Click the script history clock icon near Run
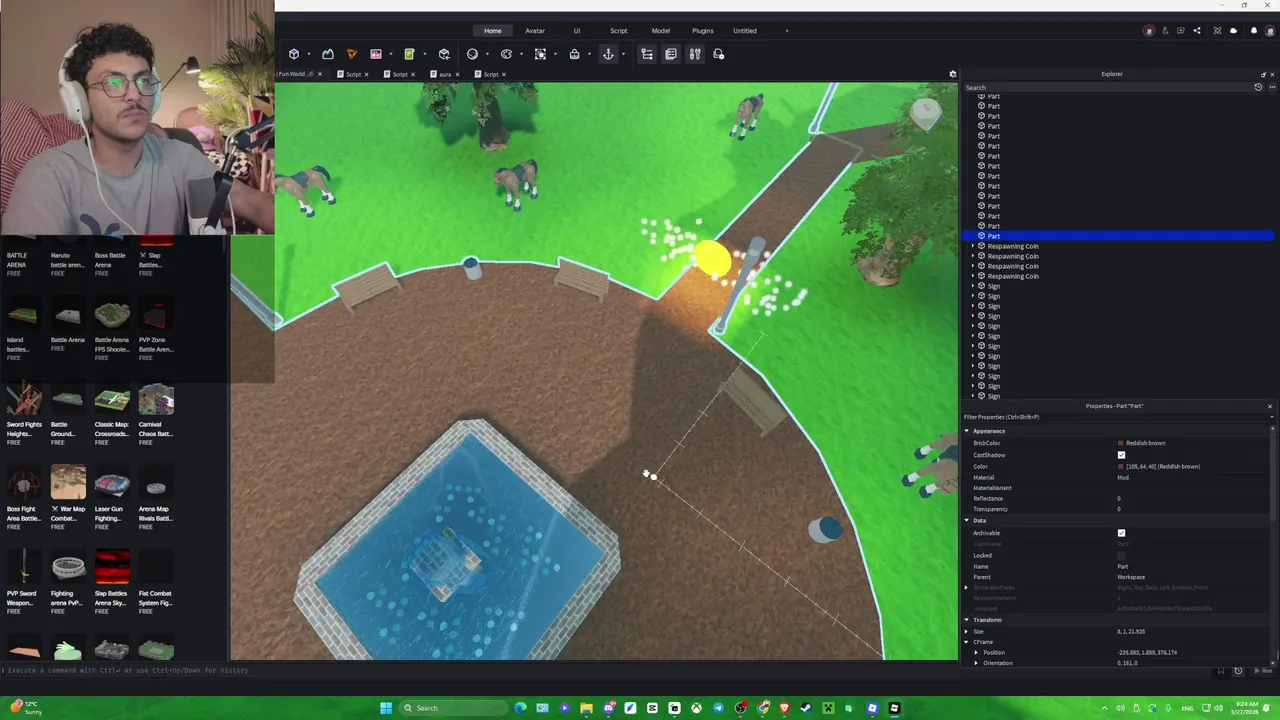 click(x=1238, y=671)
